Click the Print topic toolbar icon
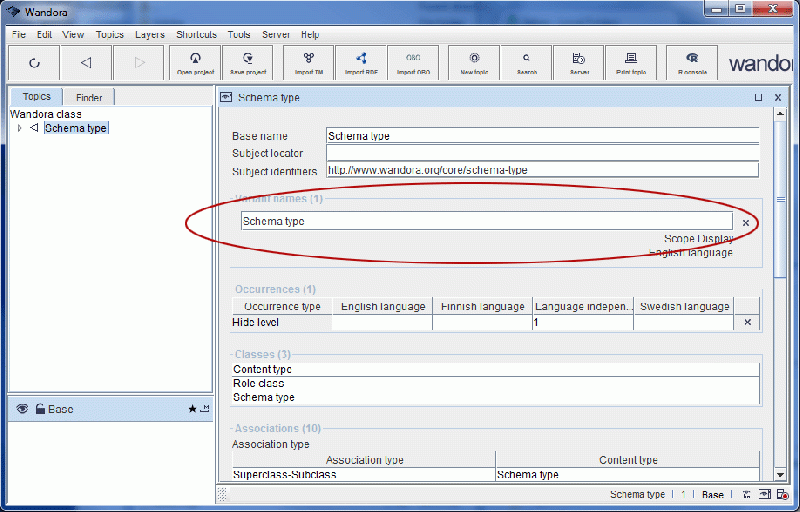The image size is (800, 512). click(631, 62)
